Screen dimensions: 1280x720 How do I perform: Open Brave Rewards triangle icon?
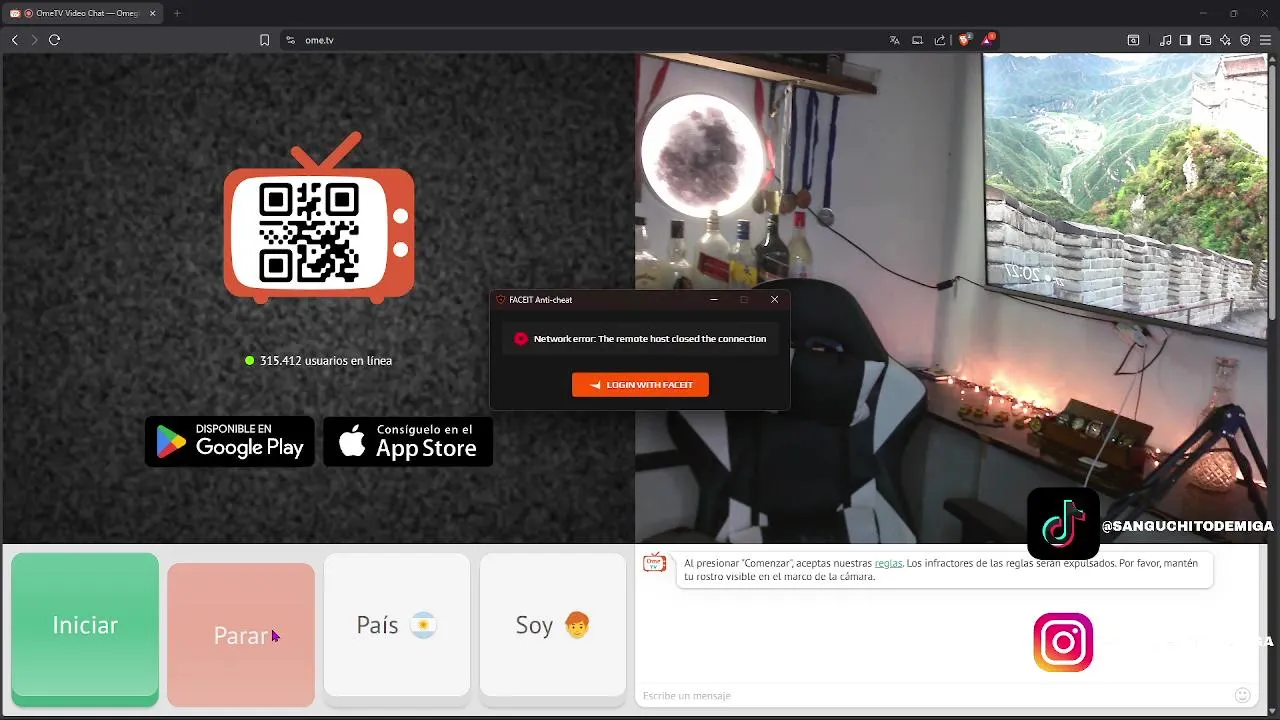tap(988, 40)
